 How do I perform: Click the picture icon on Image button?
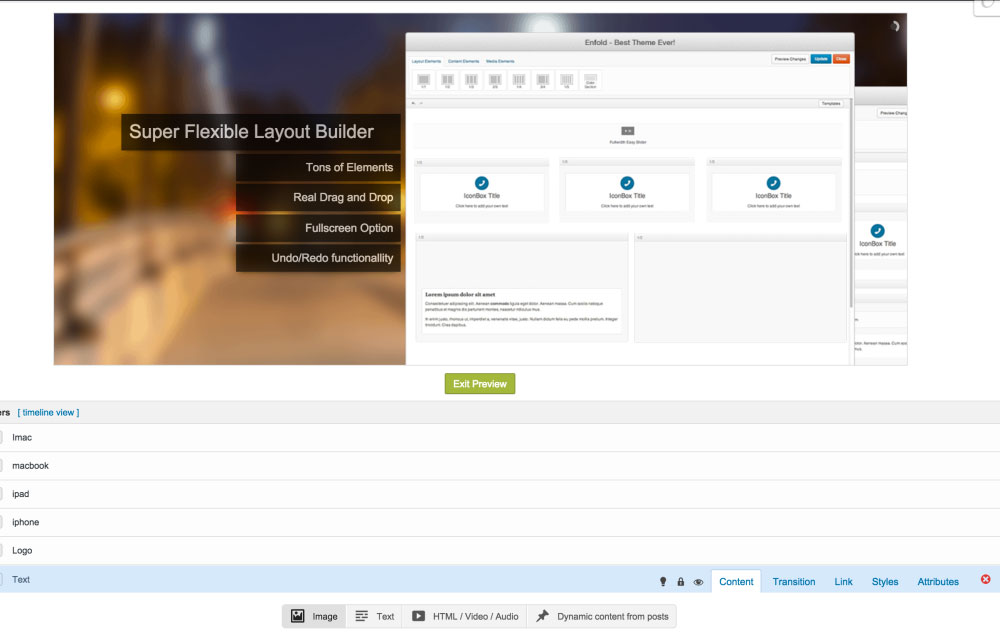pos(298,616)
